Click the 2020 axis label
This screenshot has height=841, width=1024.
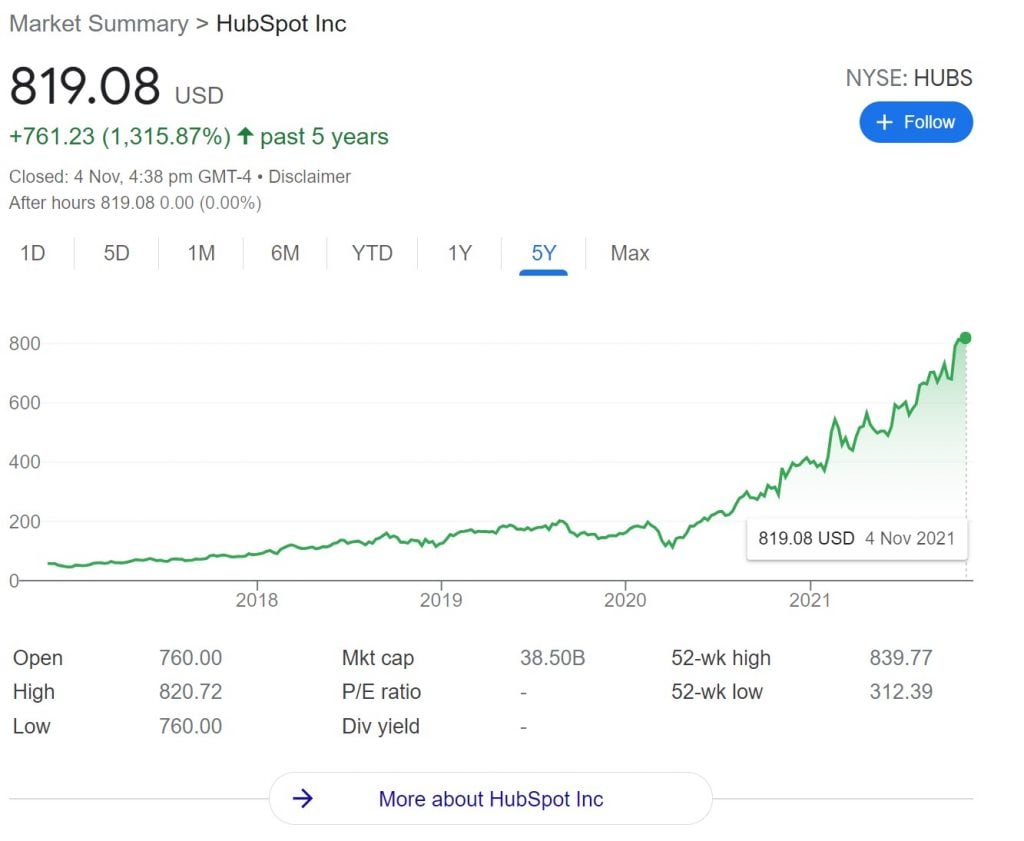click(x=625, y=600)
